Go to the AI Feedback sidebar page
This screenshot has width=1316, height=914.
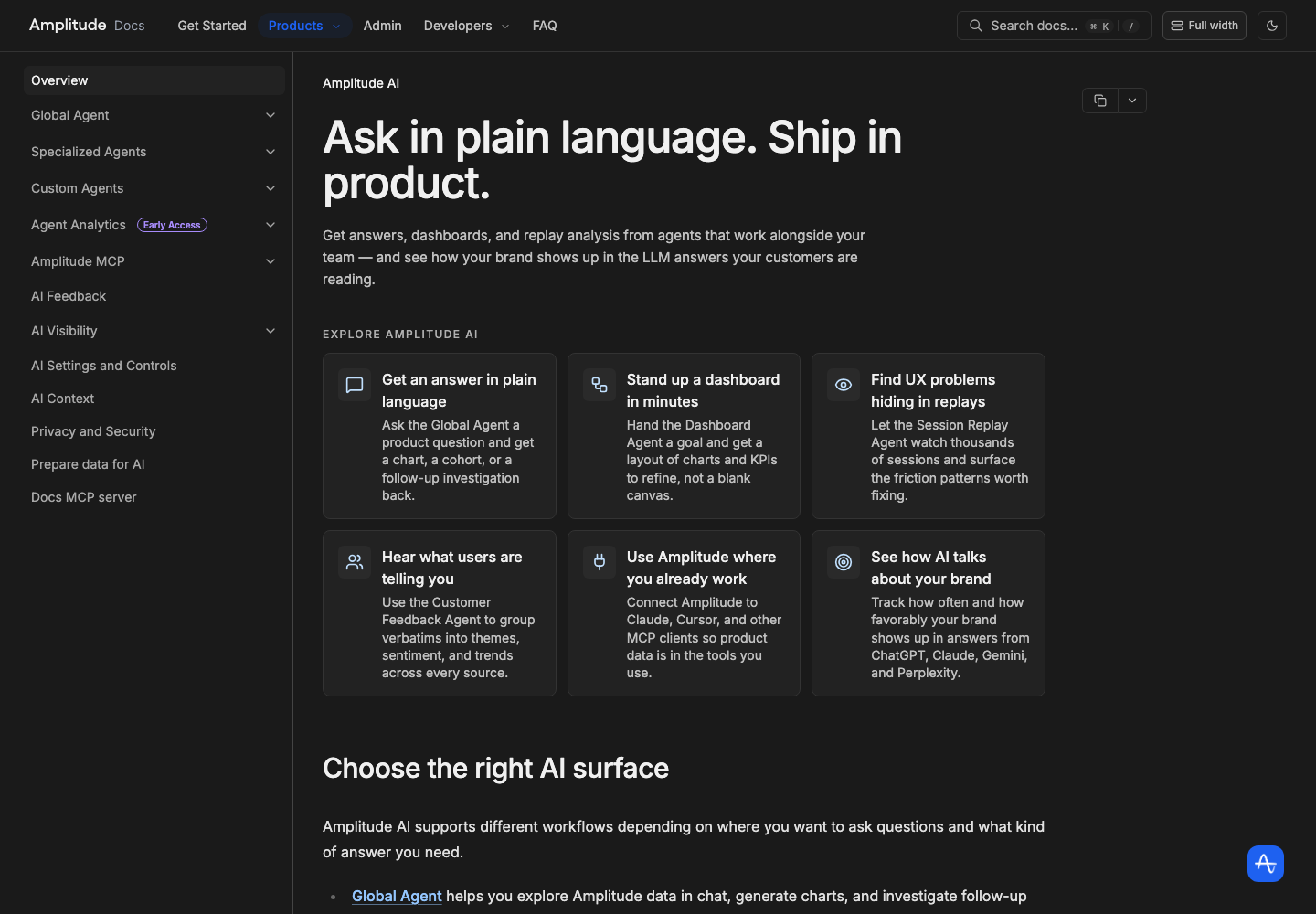point(69,296)
